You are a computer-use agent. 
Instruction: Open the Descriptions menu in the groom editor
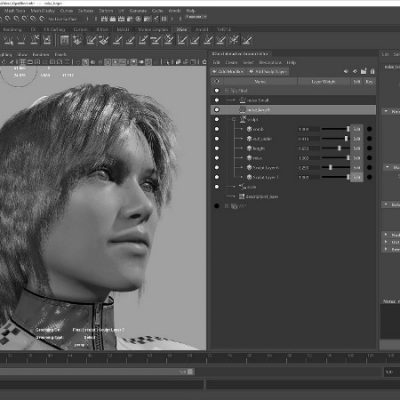click(270, 62)
